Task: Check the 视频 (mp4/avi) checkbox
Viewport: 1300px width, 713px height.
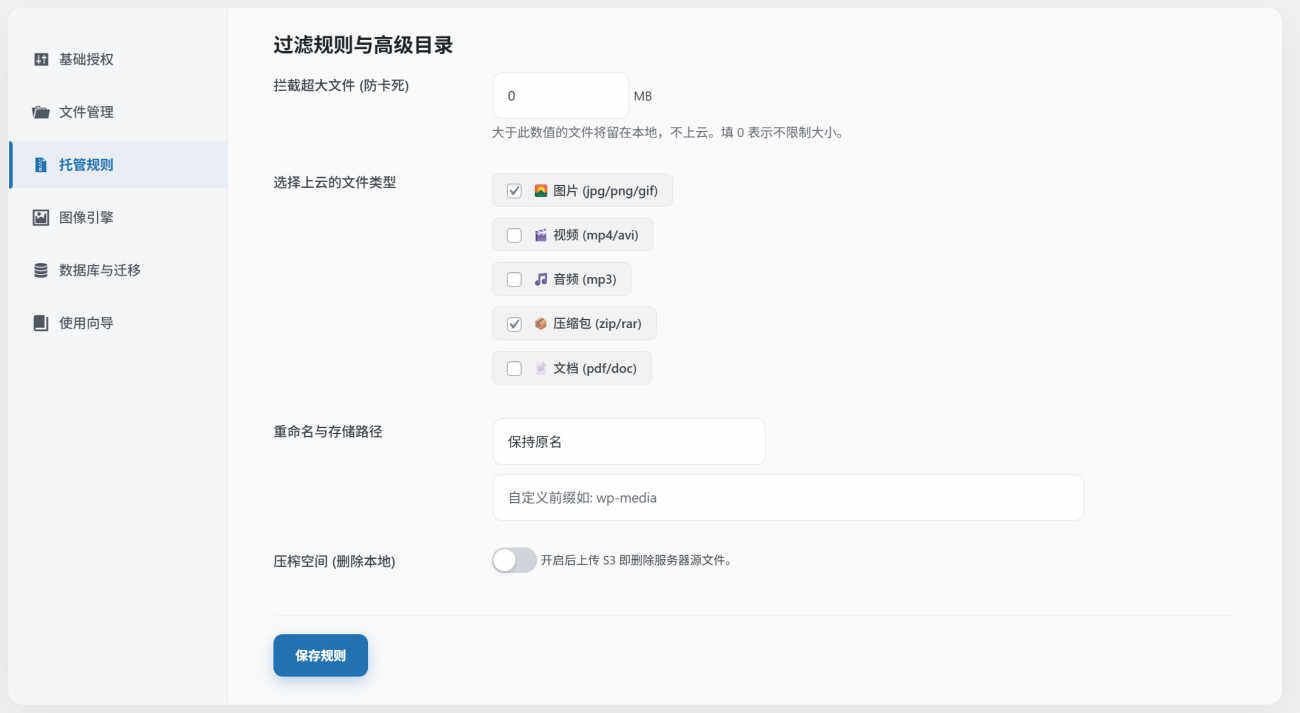Action: coord(514,235)
